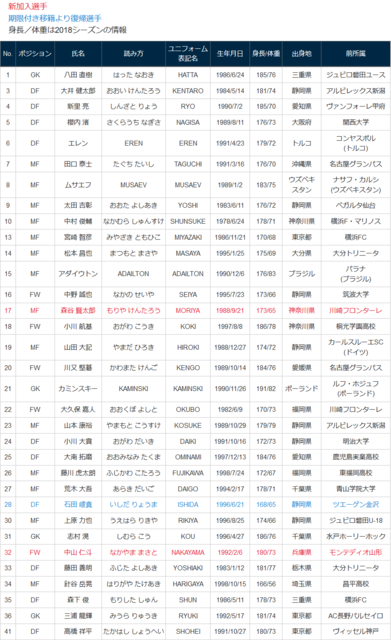Click the No. column header
The image size is (391, 640).
[8, 53]
